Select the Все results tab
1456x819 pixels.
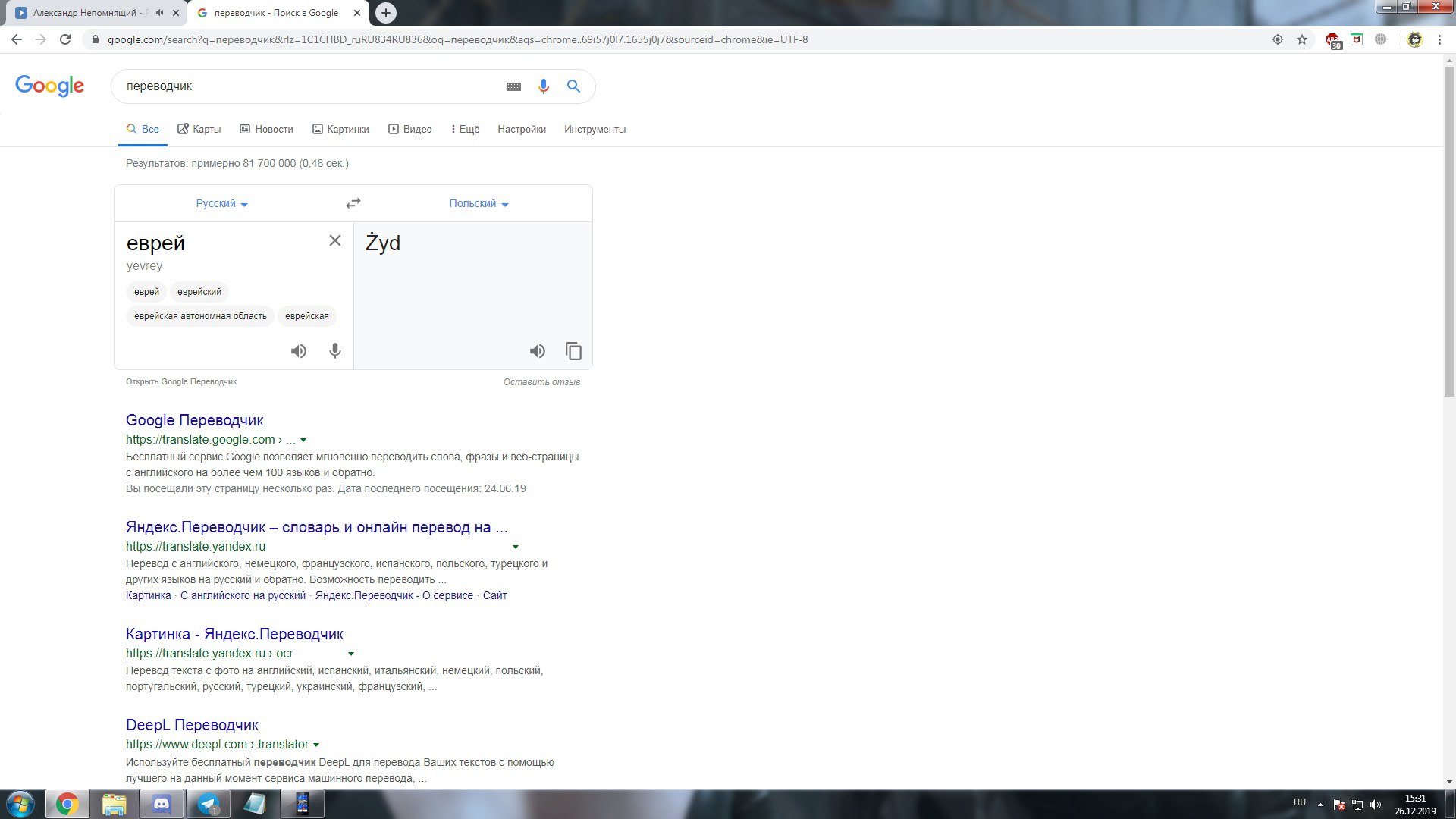pos(143,129)
